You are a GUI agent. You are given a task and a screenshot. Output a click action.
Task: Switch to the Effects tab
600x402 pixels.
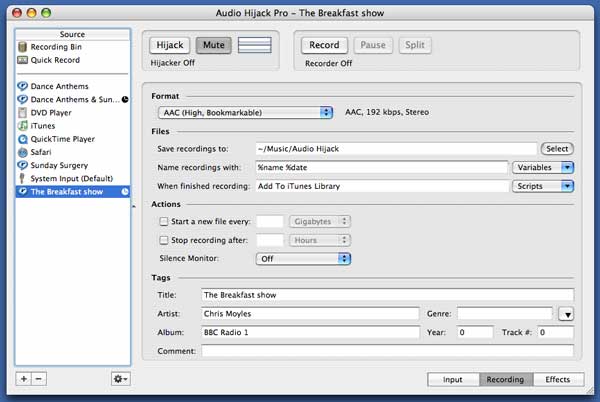[558, 379]
